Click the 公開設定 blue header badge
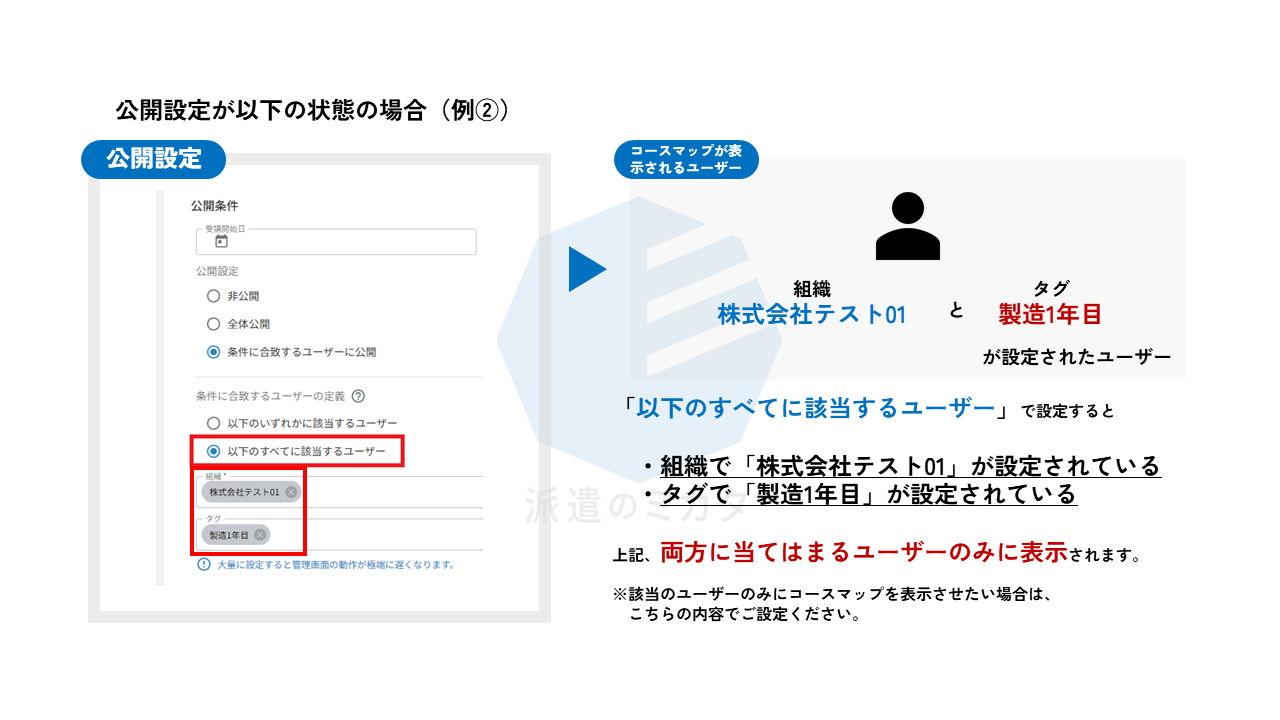Viewport: 1280px width, 720px height. [x=154, y=158]
